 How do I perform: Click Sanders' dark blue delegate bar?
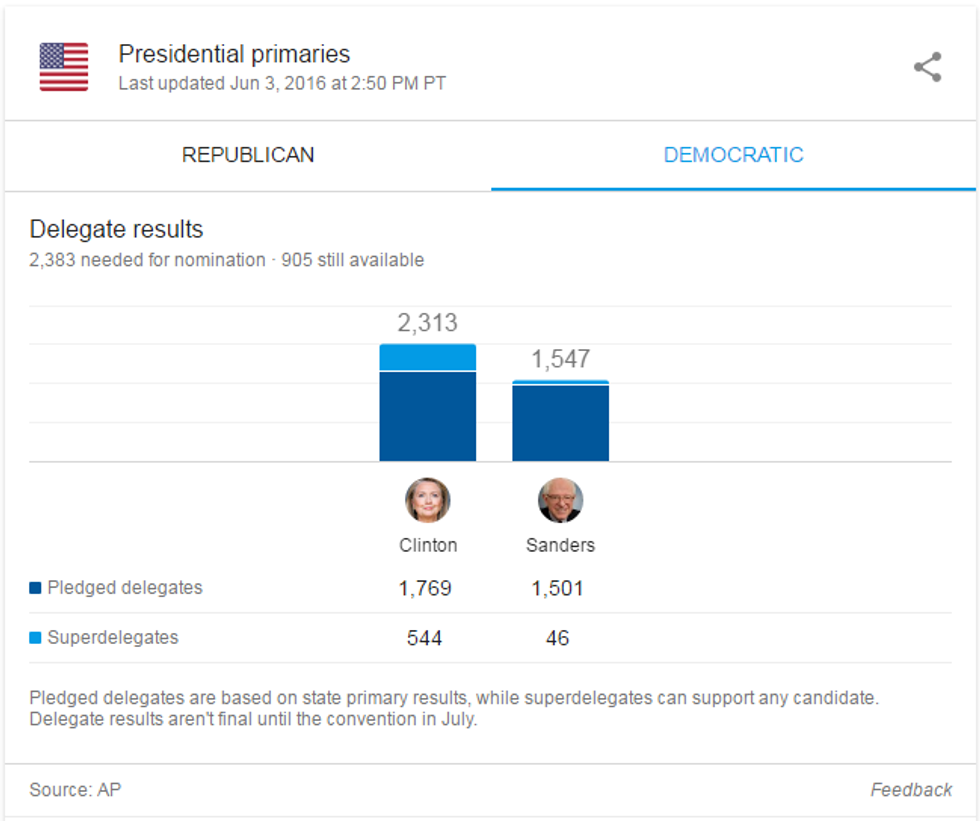(560, 423)
